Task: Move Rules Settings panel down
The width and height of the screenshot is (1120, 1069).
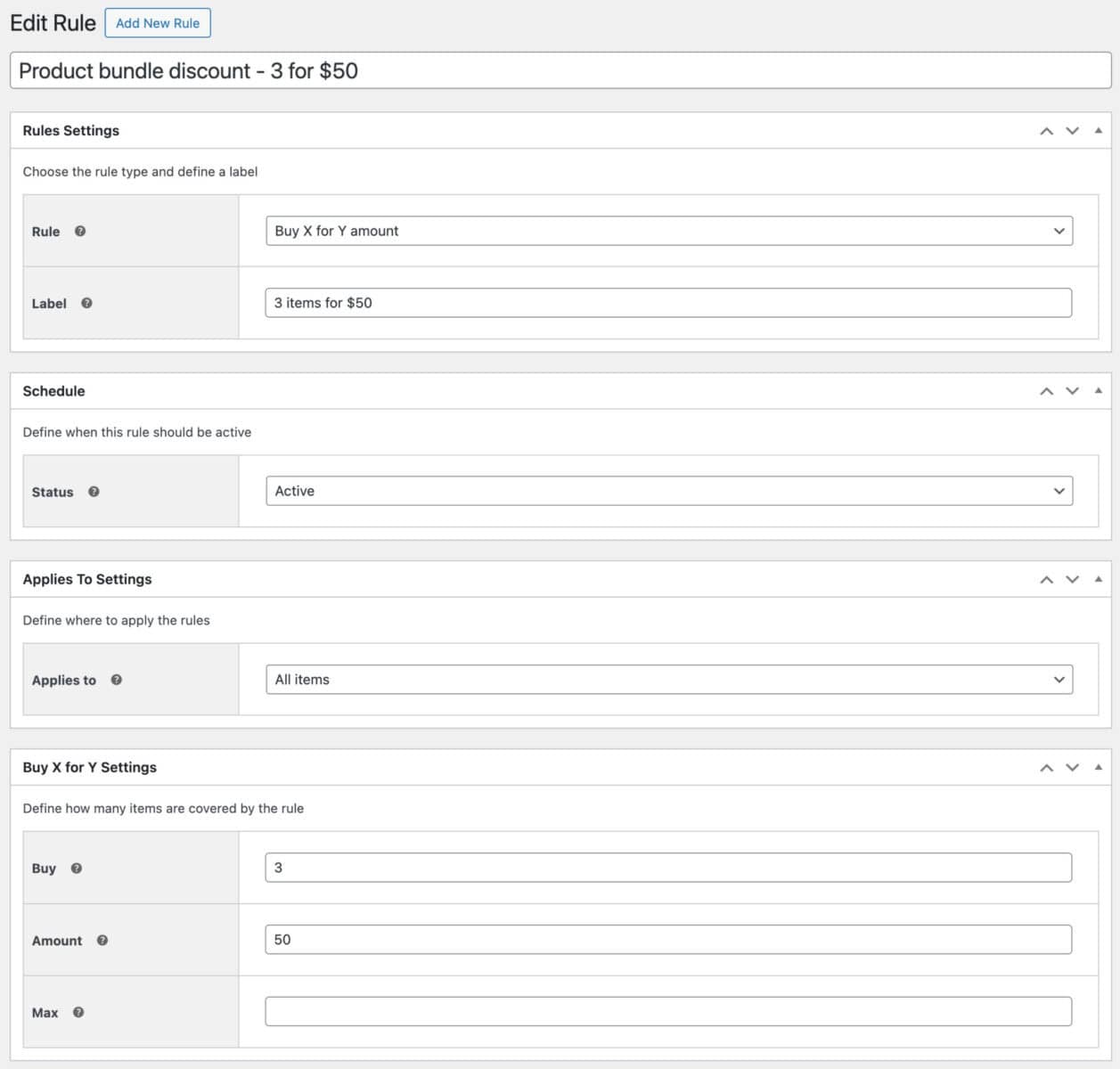Action: 1073,131
